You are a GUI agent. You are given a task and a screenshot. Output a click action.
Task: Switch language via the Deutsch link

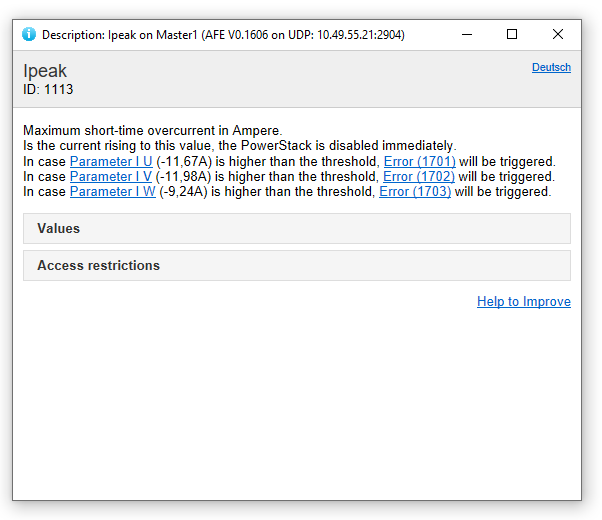[x=551, y=68]
